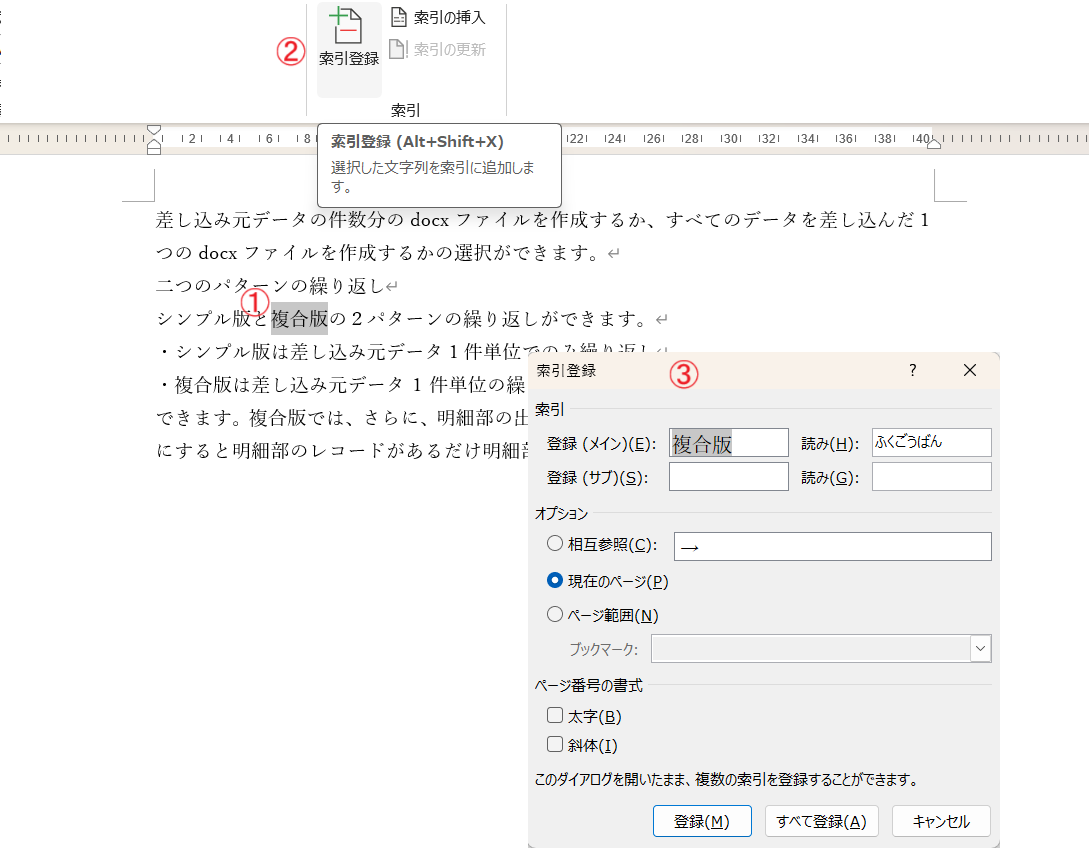Enable the 斜体 (italic) checkbox
The height and width of the screenshot is (848, 1089).
click(555, 744)
